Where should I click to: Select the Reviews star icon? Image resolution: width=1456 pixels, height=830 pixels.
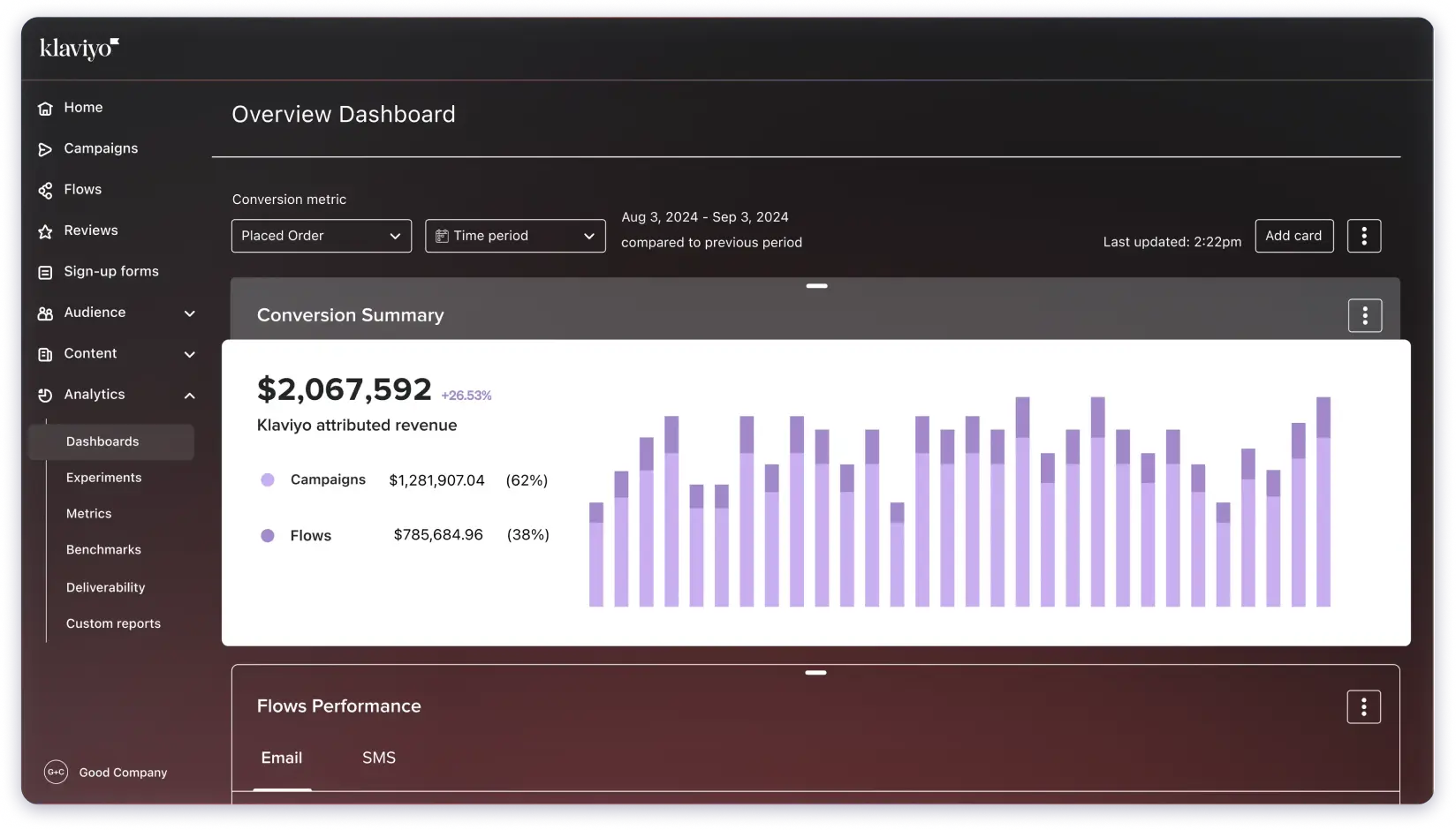pos(45,231)
